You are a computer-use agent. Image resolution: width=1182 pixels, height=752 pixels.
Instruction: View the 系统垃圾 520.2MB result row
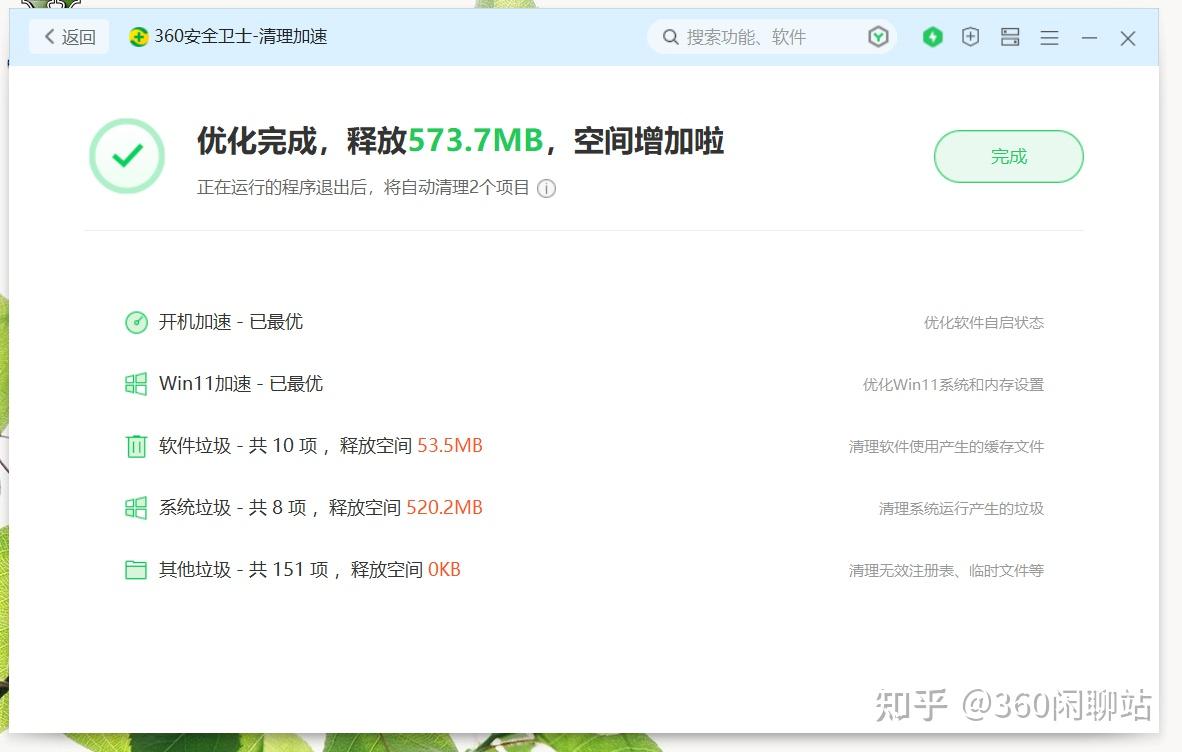tap(300, 508)
